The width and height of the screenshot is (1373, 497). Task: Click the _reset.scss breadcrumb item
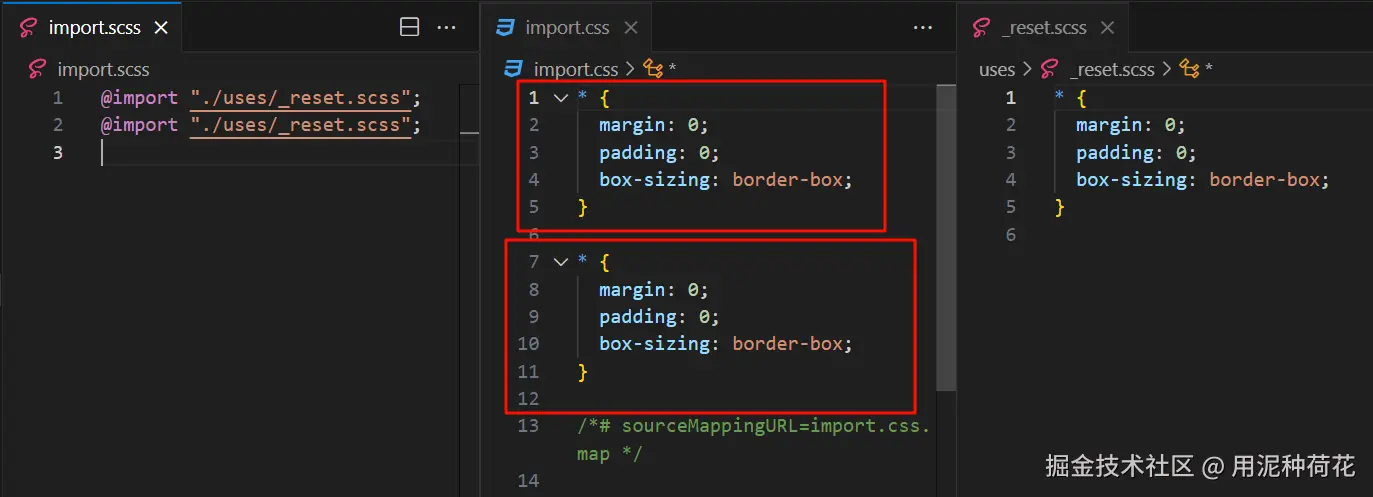tap(1112, 69)
